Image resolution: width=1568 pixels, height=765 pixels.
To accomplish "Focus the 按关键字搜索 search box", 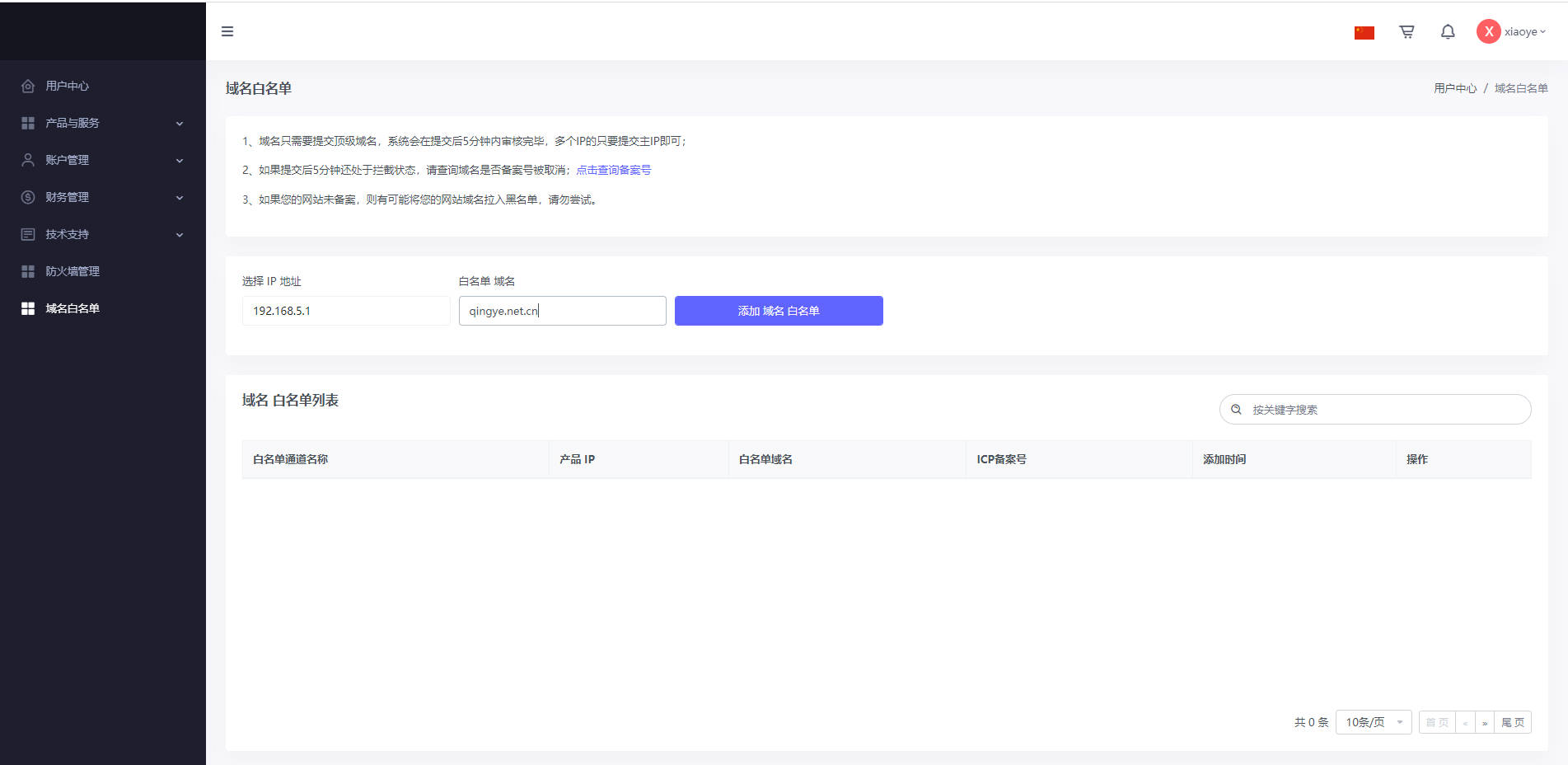I will pyautogui.click(x=1375, y=409).
